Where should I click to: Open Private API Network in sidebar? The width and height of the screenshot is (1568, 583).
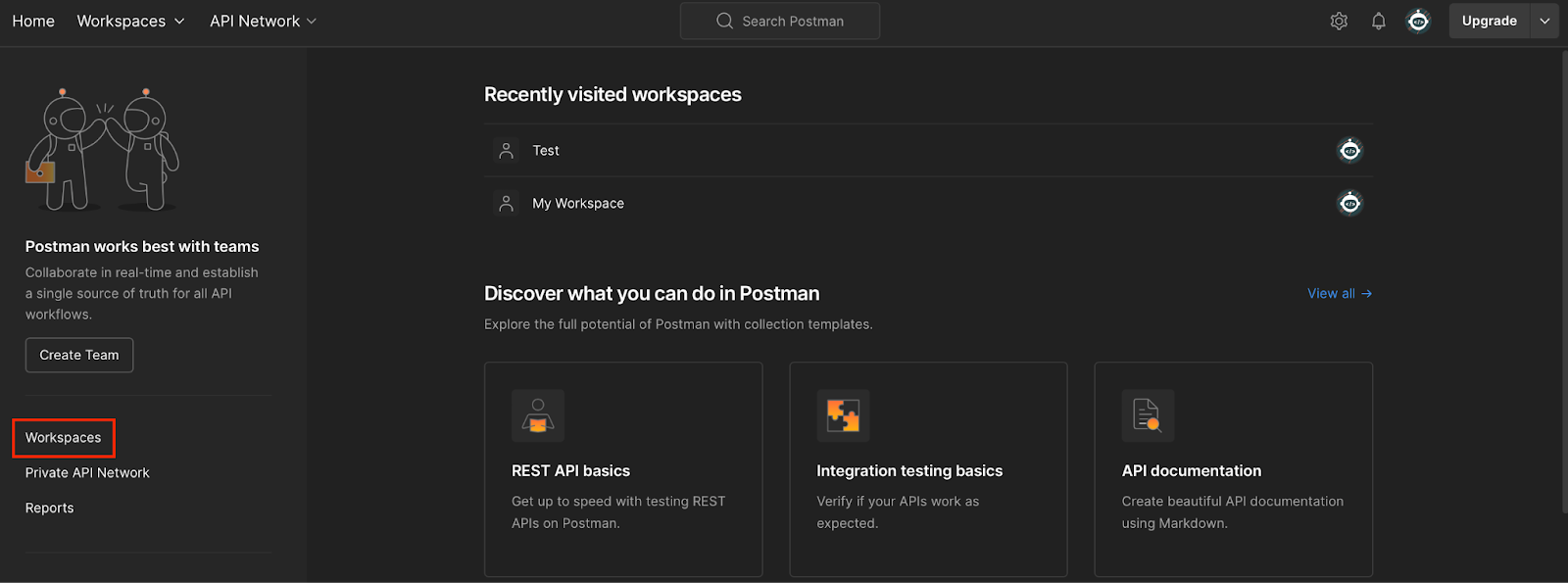click(x=87, y=472)
